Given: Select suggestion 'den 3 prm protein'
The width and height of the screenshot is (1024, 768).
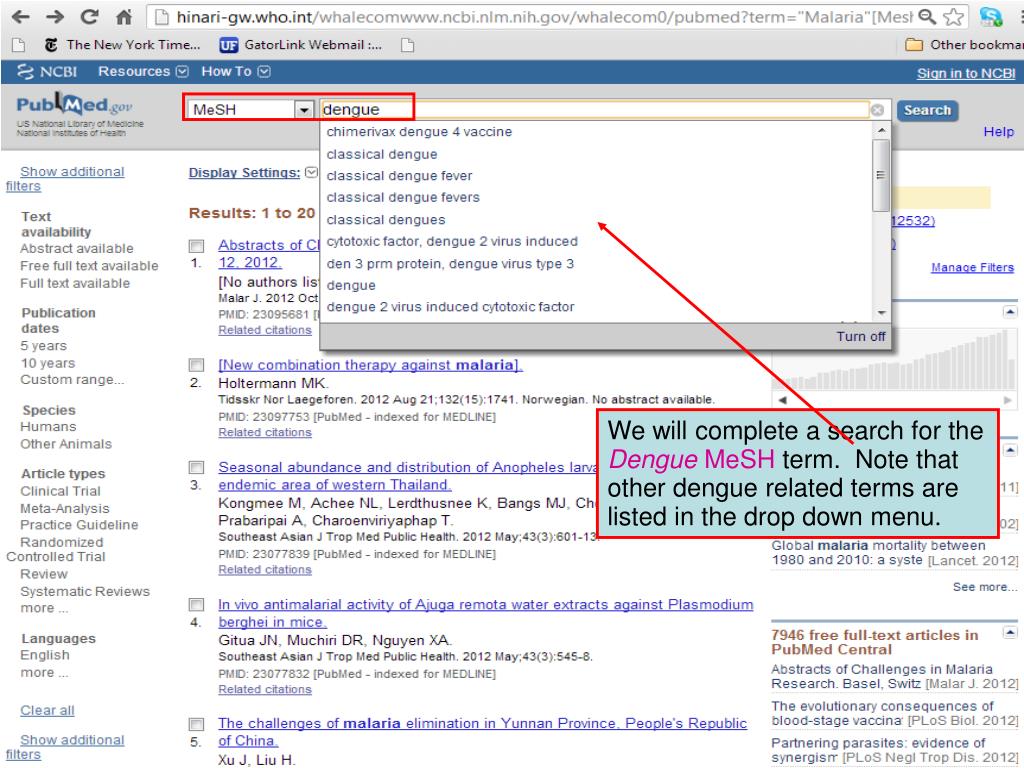Looking at the screenshot, I should (450, 264).
